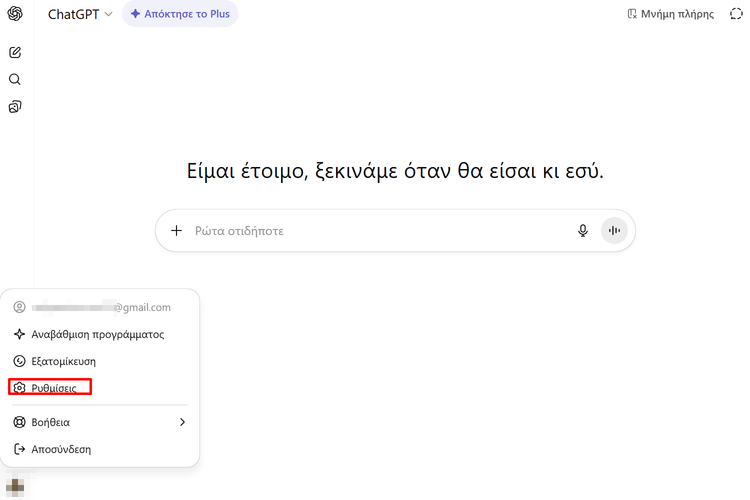Start dictation with the microphone icon
Screen dimensions: 750x500
583,230
